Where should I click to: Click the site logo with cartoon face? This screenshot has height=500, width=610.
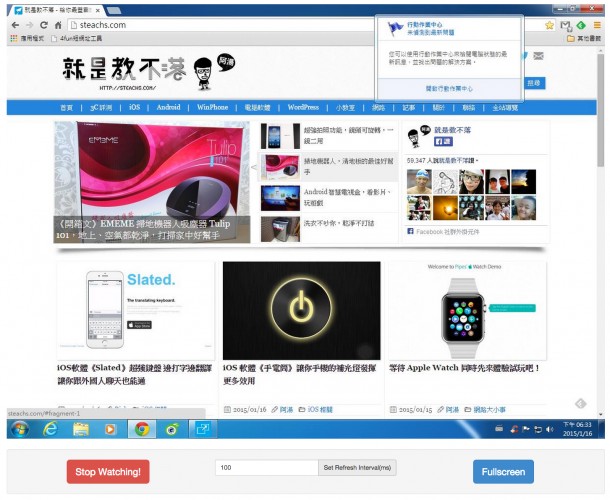click(149, 73)
